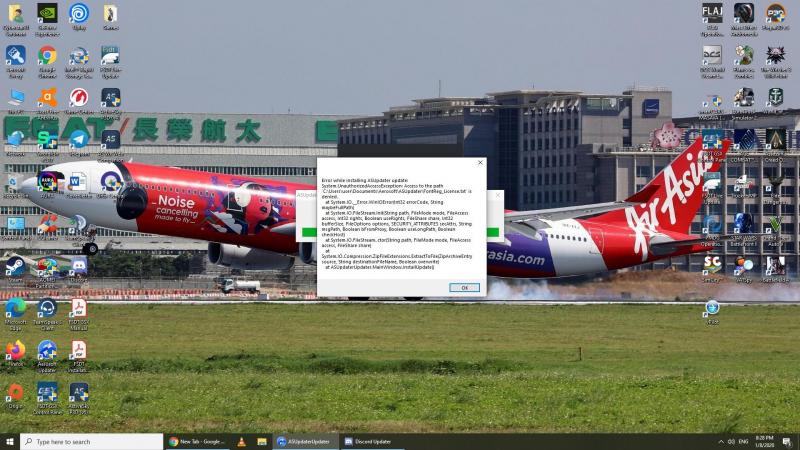800x450 pixels.
Task: Open the Telegram desktop shortcut
Action: tap(79, 143)
